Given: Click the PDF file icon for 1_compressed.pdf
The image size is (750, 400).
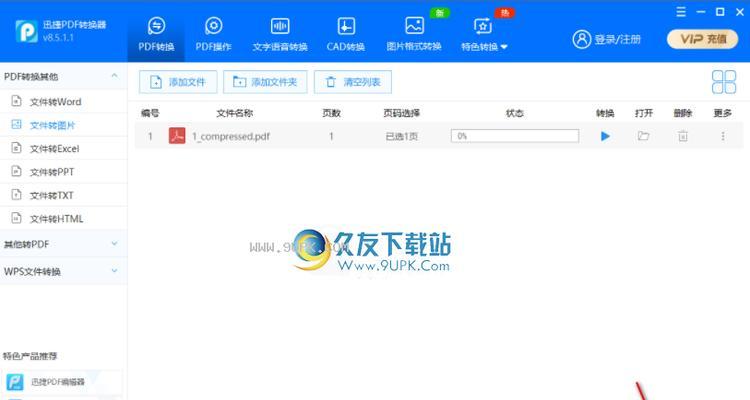Looking at the screenshot, I should 177,136.
